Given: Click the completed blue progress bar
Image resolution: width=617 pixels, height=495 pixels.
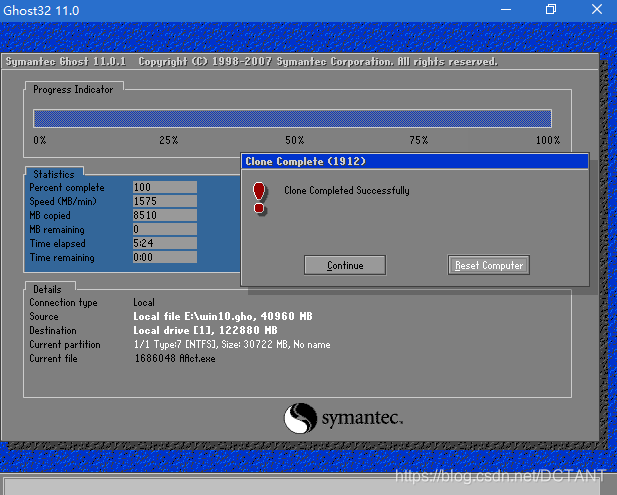Looking at the screenshot, I should coord(292,118).
